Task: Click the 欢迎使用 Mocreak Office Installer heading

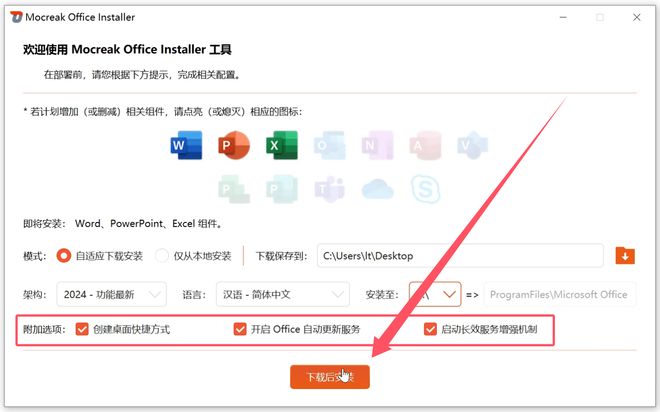Action: point(127,49)
